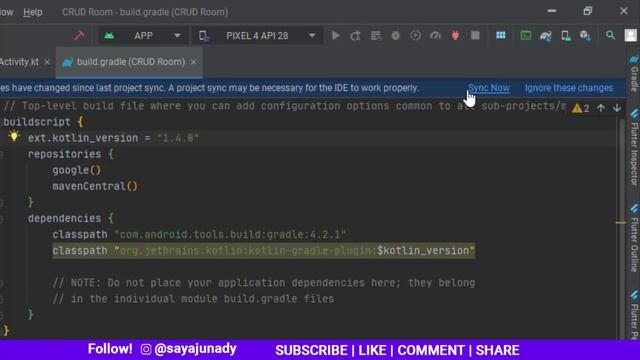Click the top-level build file comment line

(x=285, y=106)
